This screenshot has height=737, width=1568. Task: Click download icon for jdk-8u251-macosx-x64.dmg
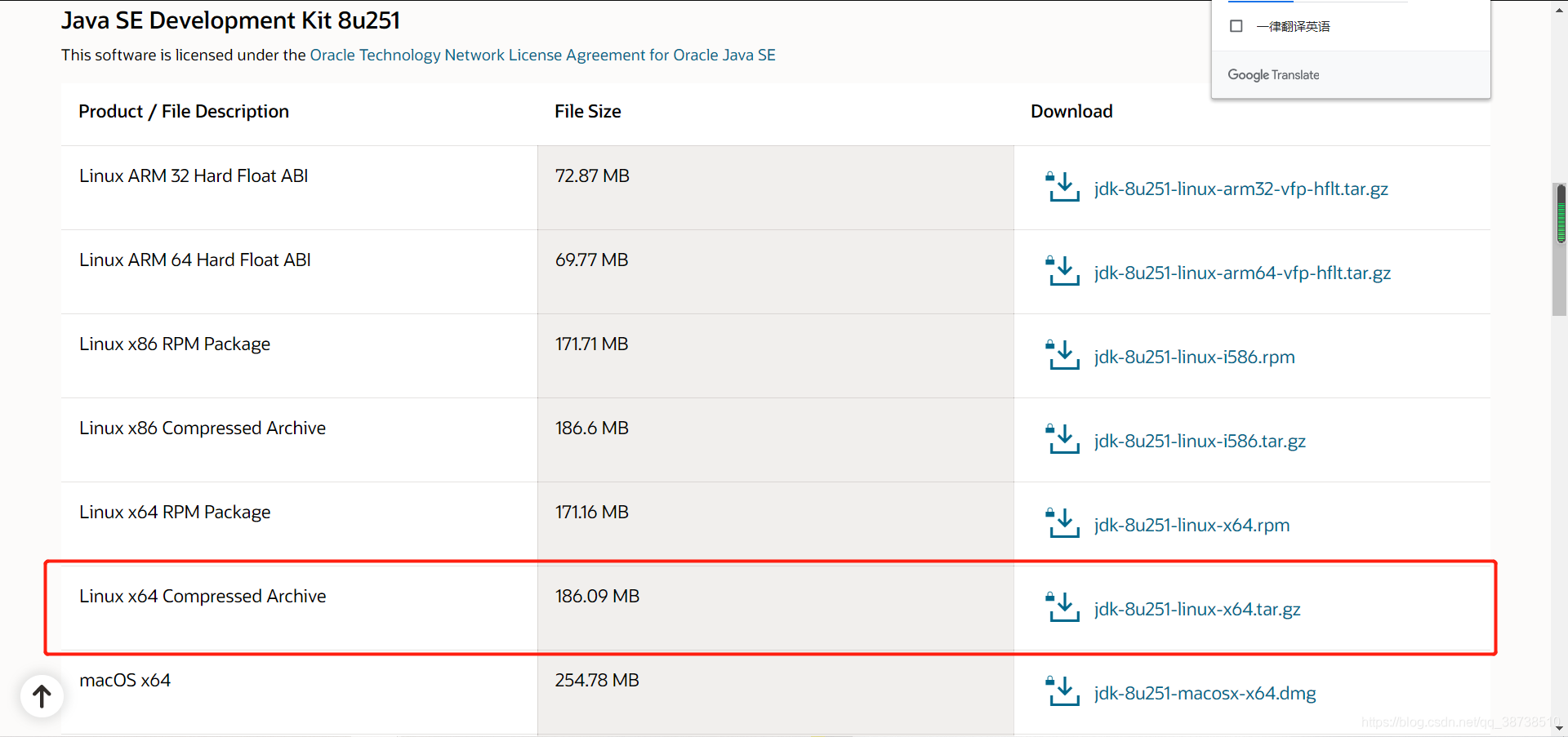[1062, 691]
